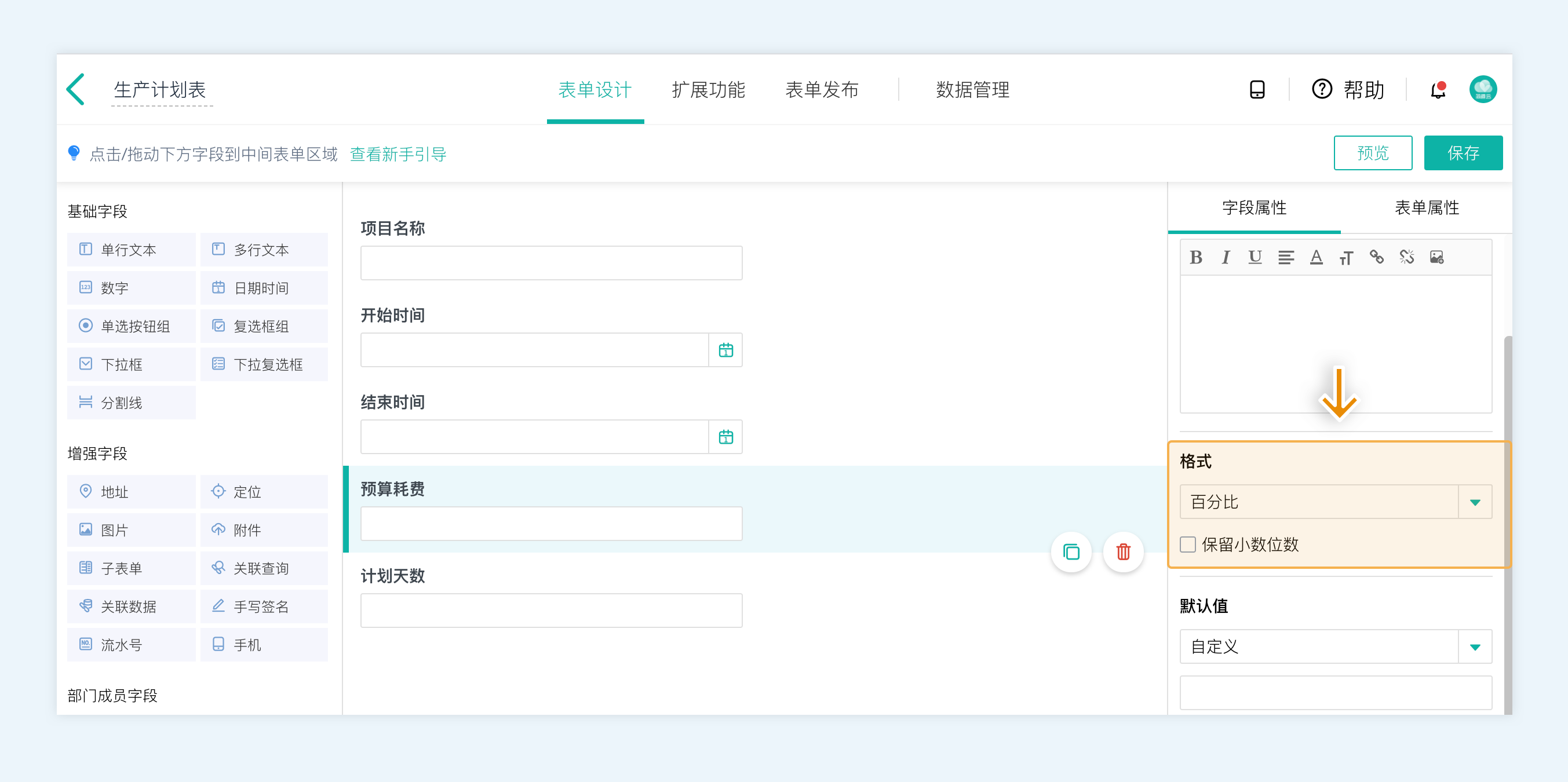The width and height of the screenshot is (1568, 782).
Task: Expand the 百分比 format dropdown
Action: 1474,502
